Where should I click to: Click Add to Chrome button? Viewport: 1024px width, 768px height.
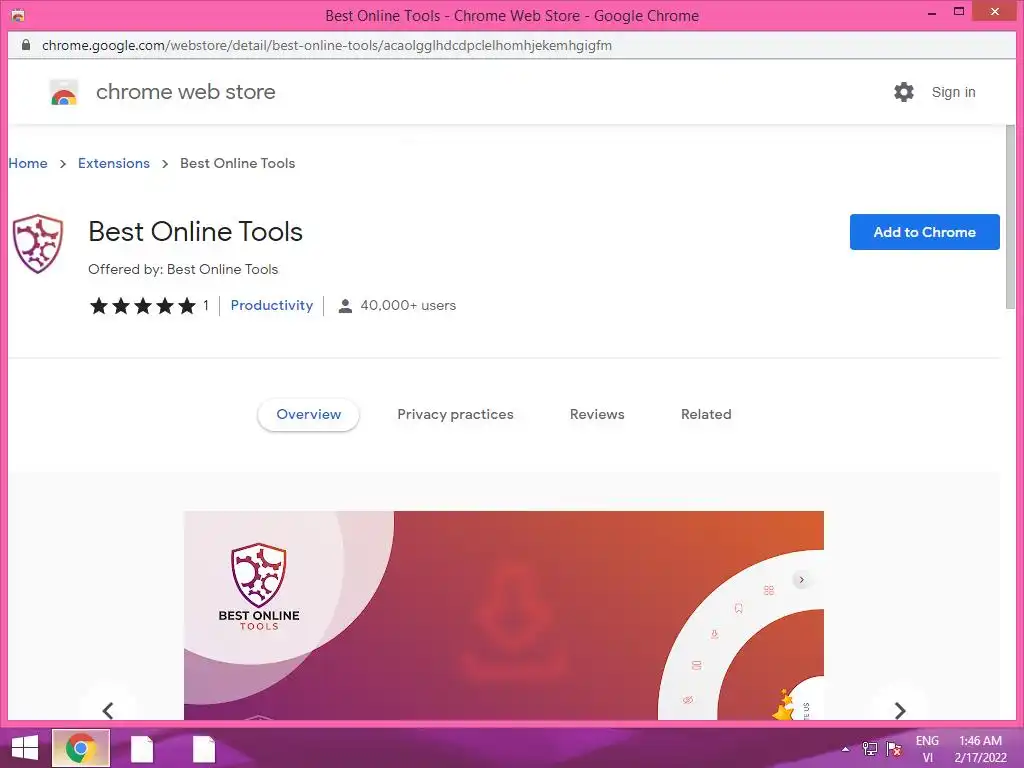point(924,232)
